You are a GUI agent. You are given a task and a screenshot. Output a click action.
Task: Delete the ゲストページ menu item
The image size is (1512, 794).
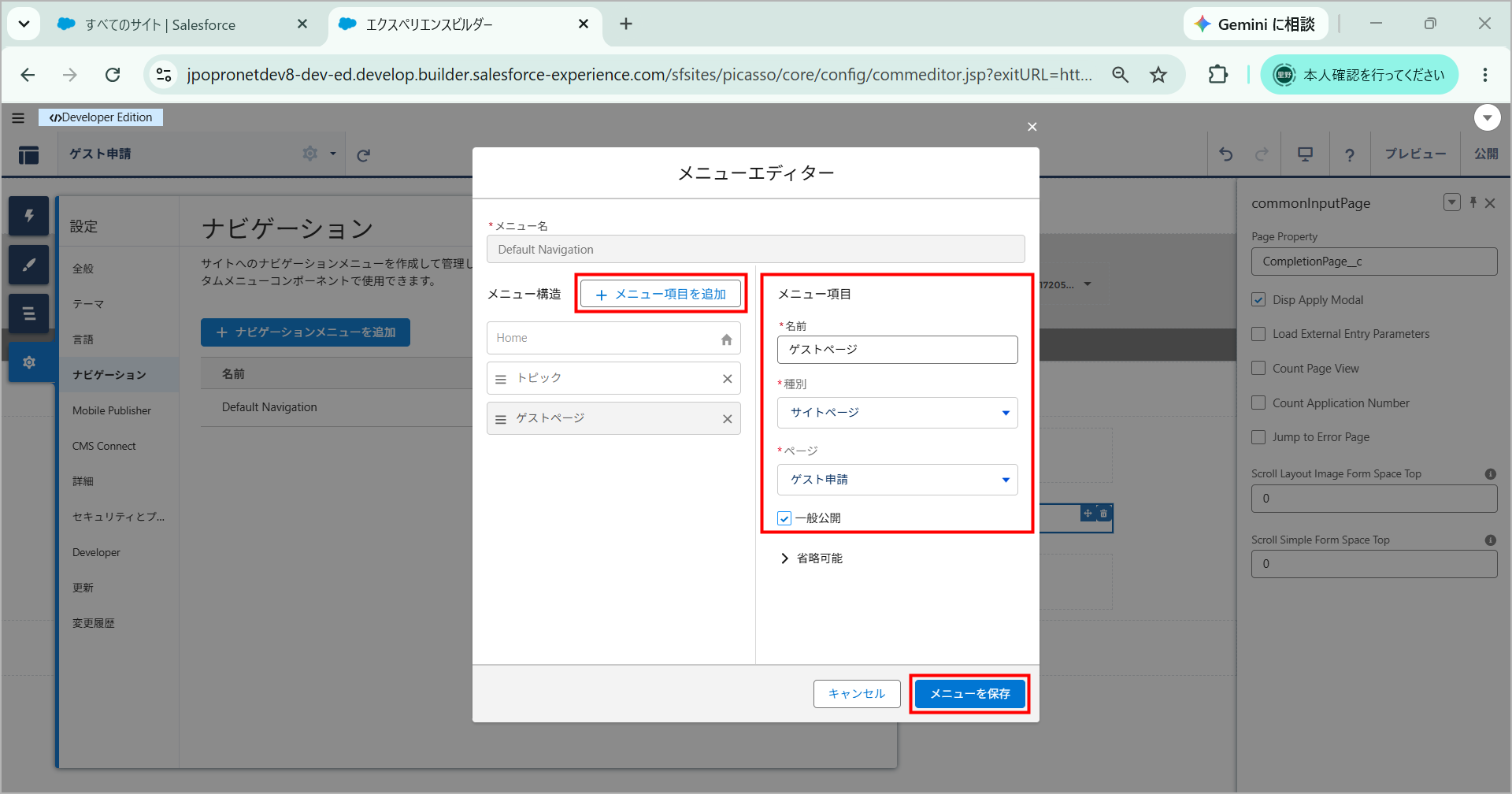(x=727, y=419)
